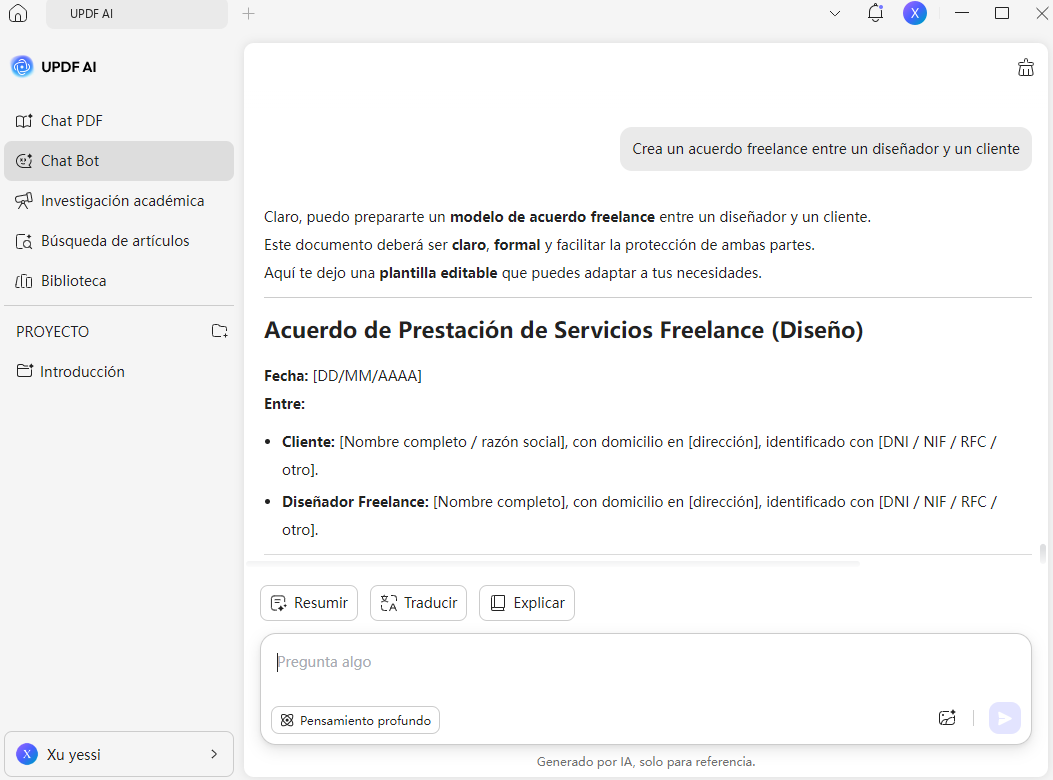Expand the Xu yessi account chevron
1053x780 pixels.
214,754
